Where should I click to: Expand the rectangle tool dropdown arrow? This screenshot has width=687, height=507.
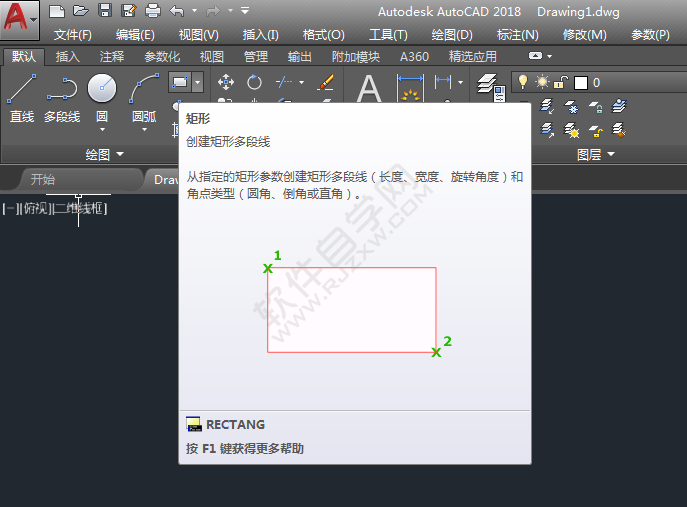[x=198, y=82]
